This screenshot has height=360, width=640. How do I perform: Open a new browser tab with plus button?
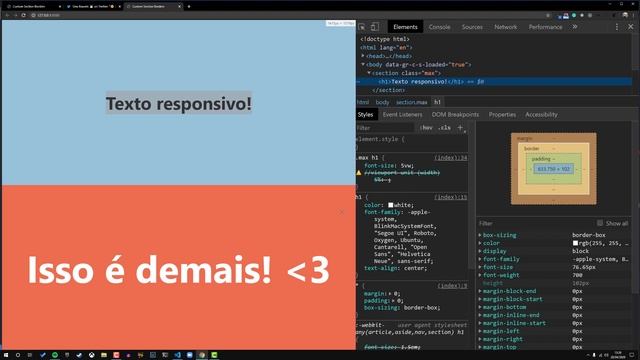click(x=189, y=7)
